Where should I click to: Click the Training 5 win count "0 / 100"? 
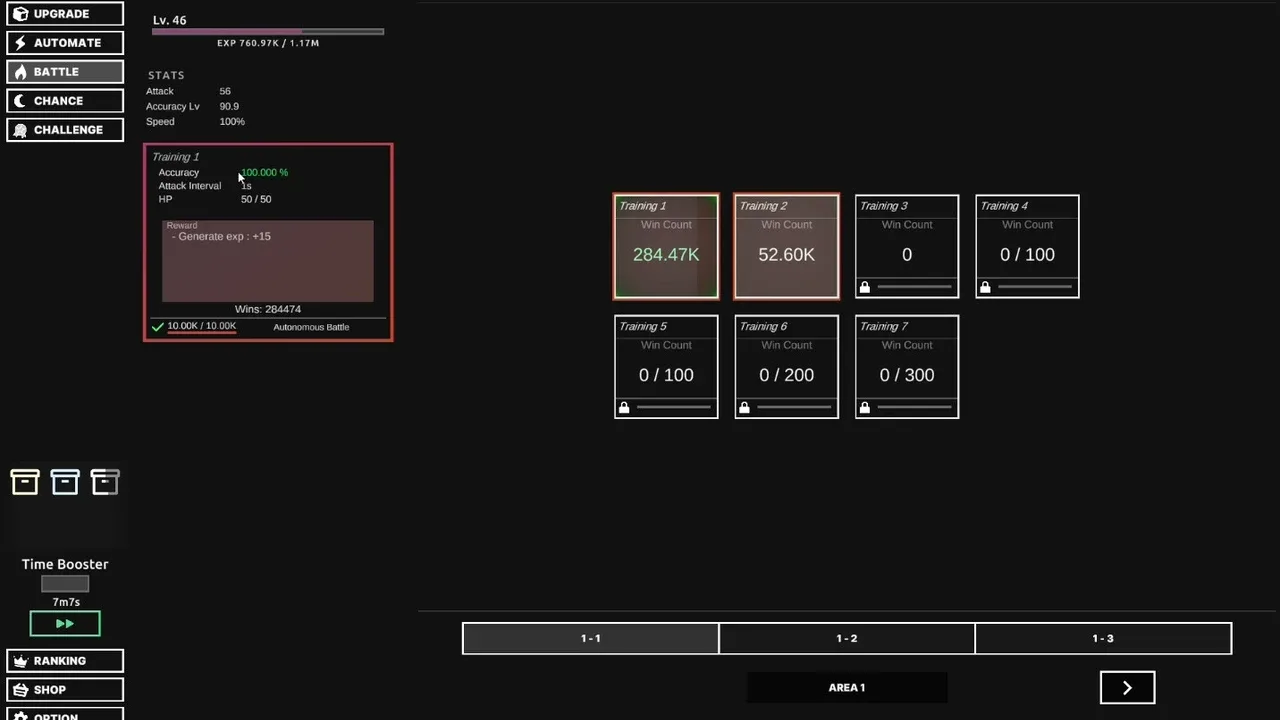coord(666,375)
